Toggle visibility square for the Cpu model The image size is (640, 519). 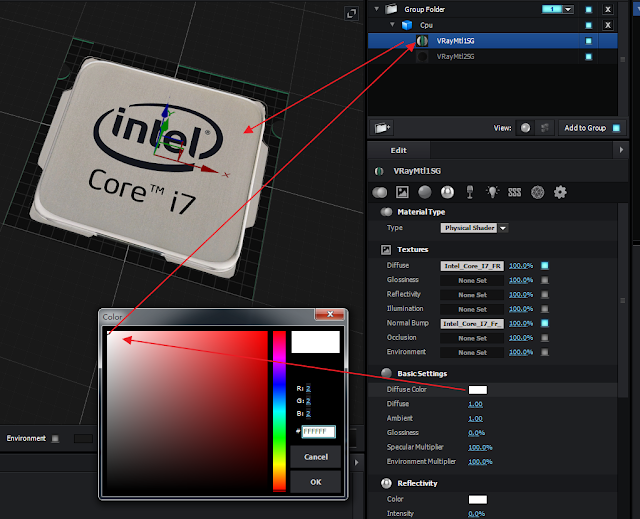tap(589, 25)
